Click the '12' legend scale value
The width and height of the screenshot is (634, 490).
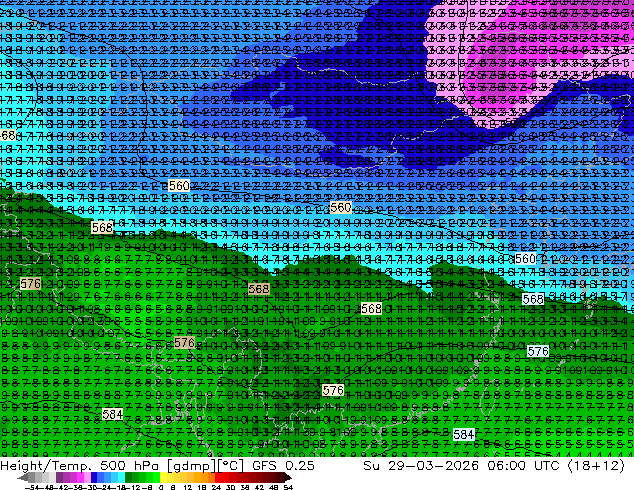pyautogui.click(x=188, y=487)
